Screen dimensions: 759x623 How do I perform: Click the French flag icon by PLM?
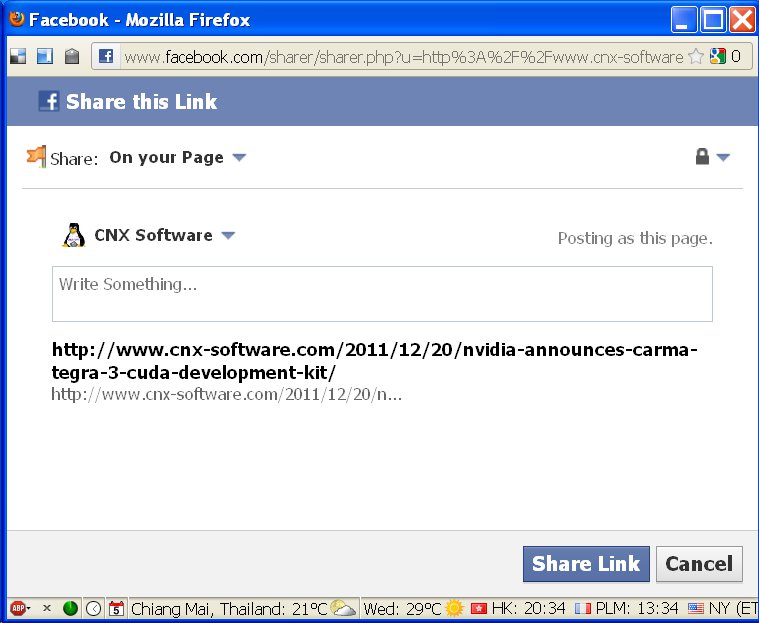[583, 608]
